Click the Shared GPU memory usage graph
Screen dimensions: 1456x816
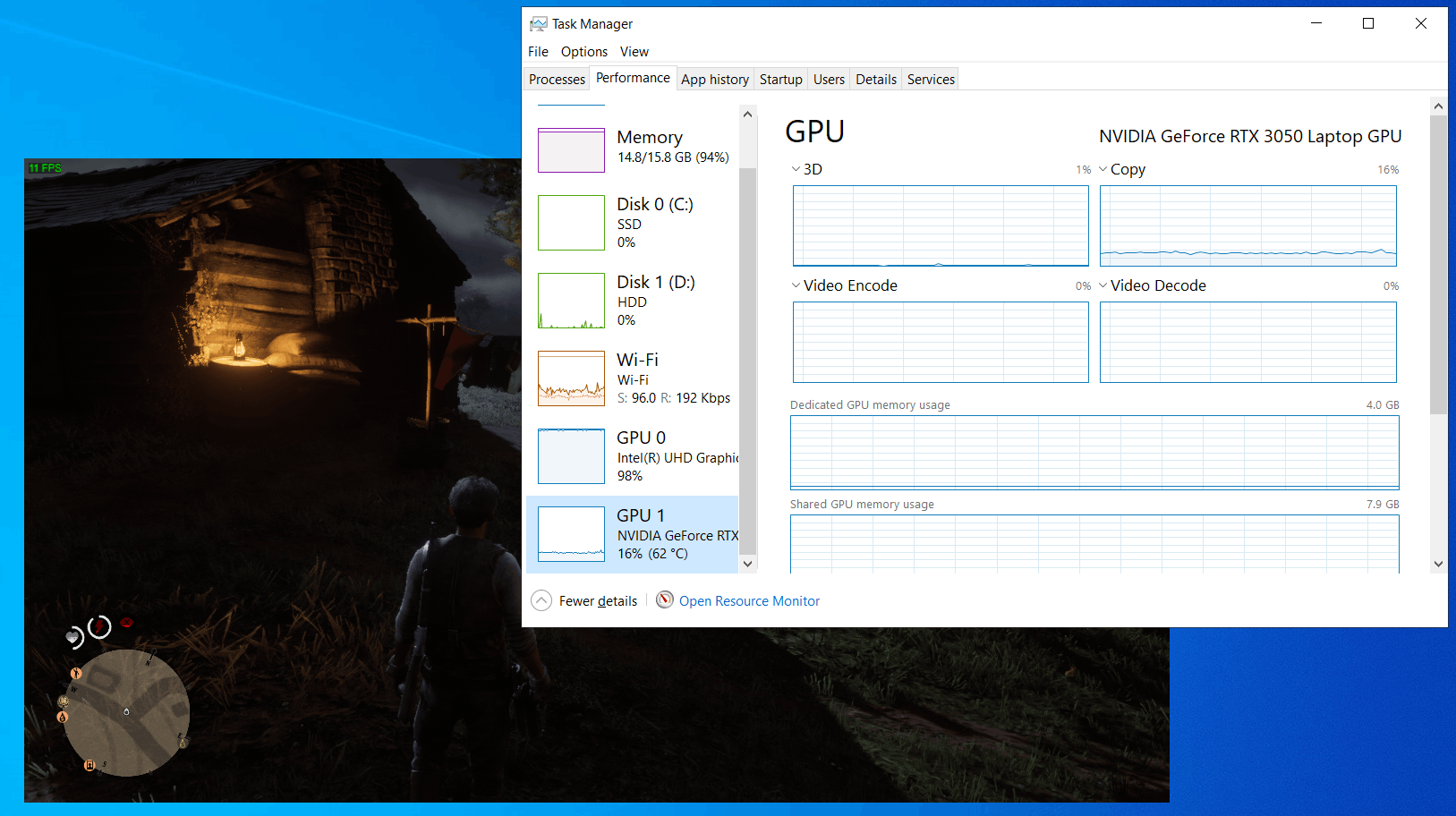tap(1094, 544)
